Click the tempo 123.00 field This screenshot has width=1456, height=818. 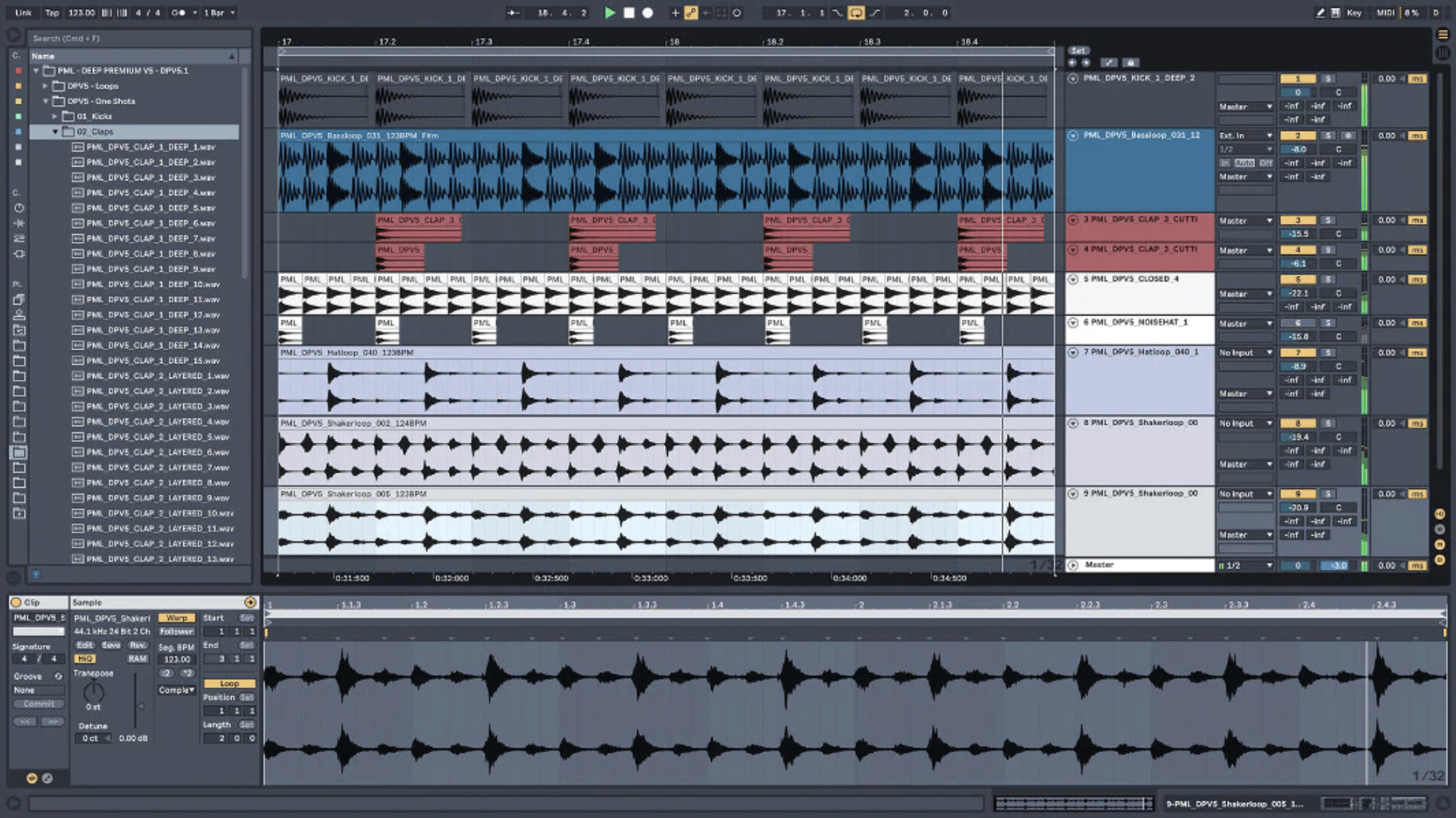[82, 12]
